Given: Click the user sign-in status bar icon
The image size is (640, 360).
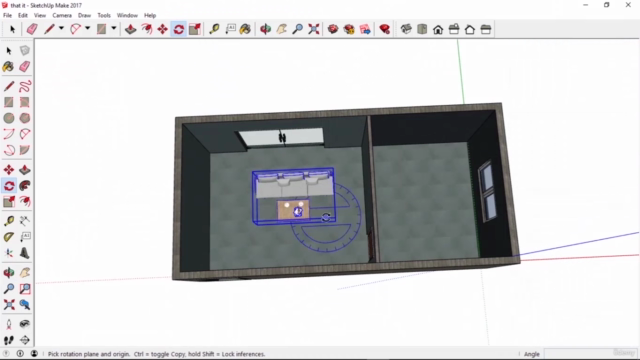Looking at the screenshot, I should pos(34,353).
